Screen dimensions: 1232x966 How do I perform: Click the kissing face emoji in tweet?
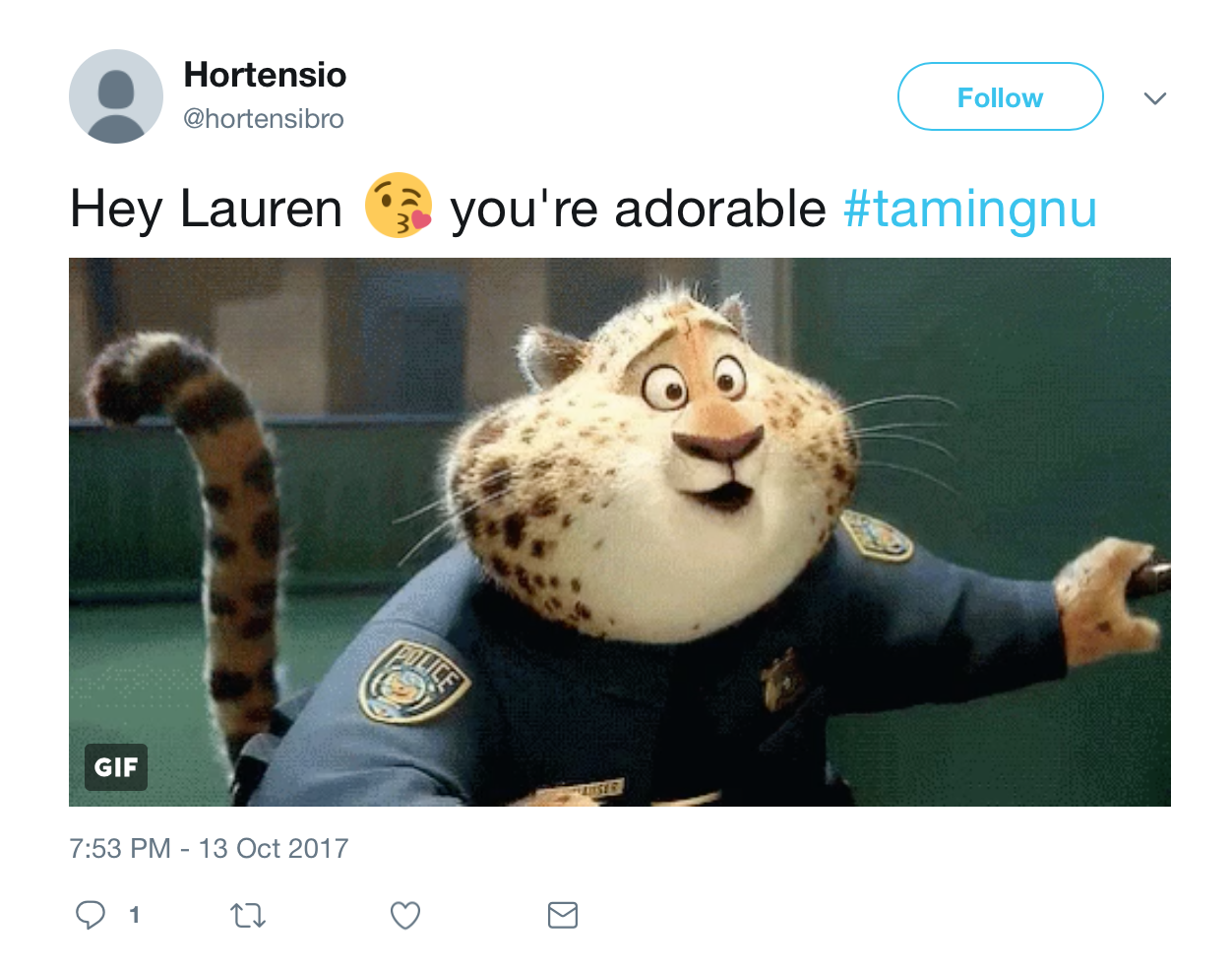[x=398, y=206]
